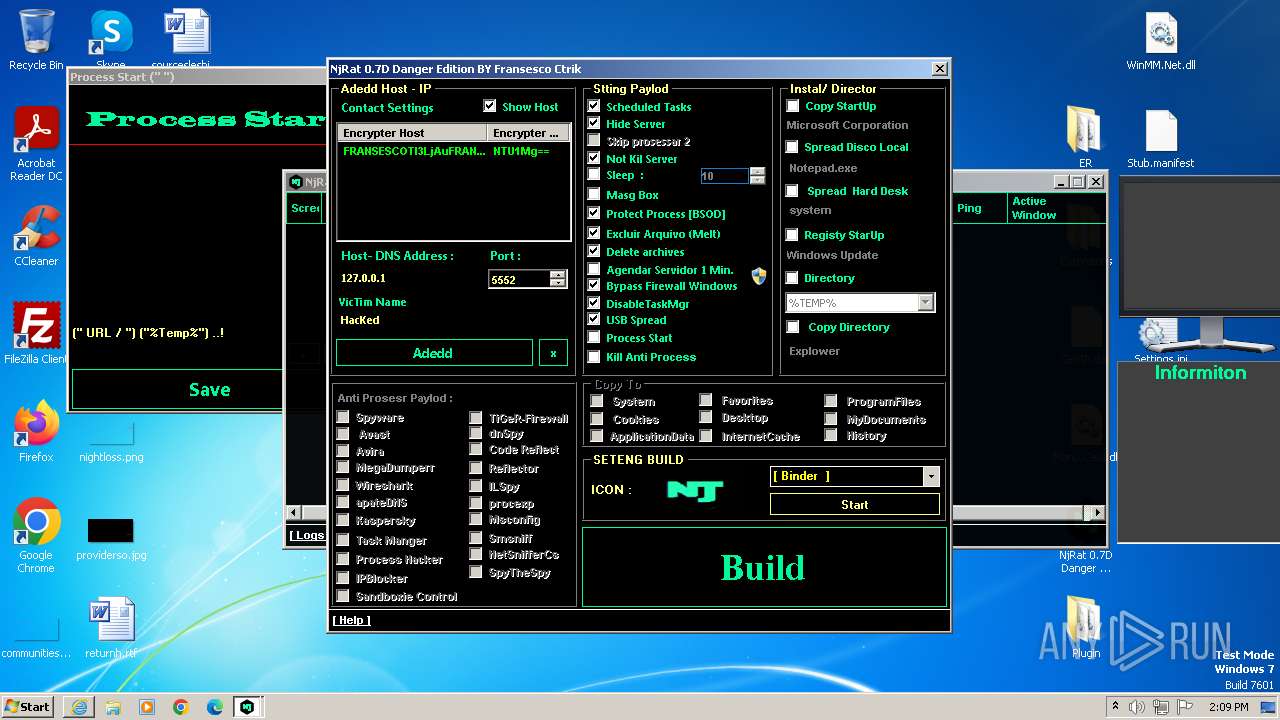Image resolution: width=1280 pixels, height=720 pixels.
Task: Click inside the Port number field
Action: (519, 279)
